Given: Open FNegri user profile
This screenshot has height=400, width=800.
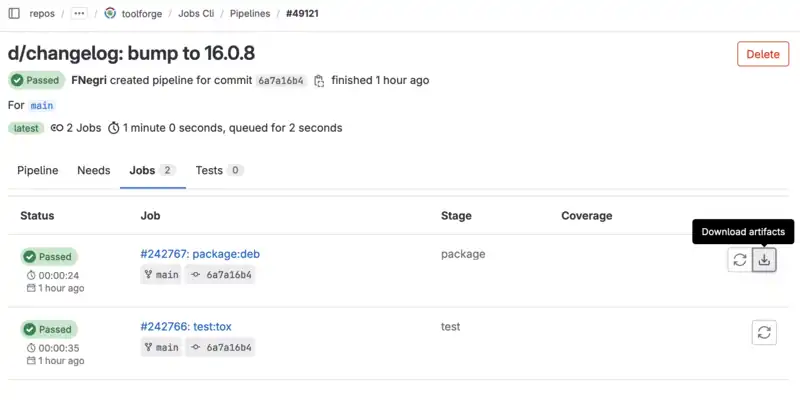Looking at the screenshot, I should (x=89, y=81).
